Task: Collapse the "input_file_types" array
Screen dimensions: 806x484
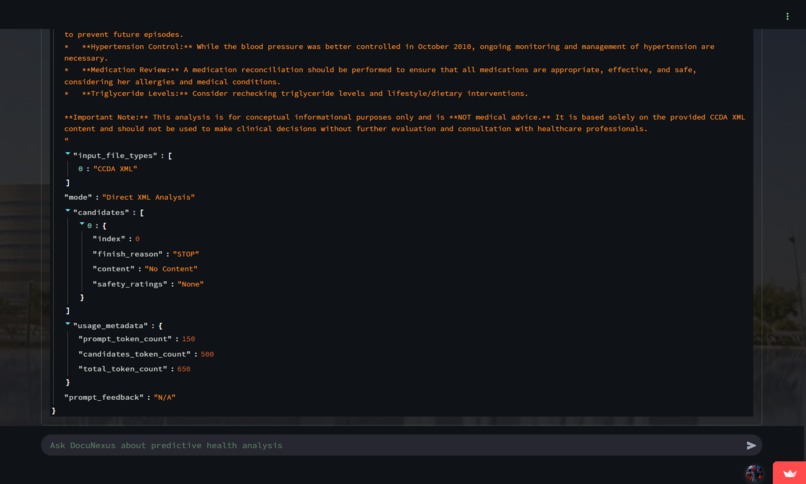Action: point(67,154)
